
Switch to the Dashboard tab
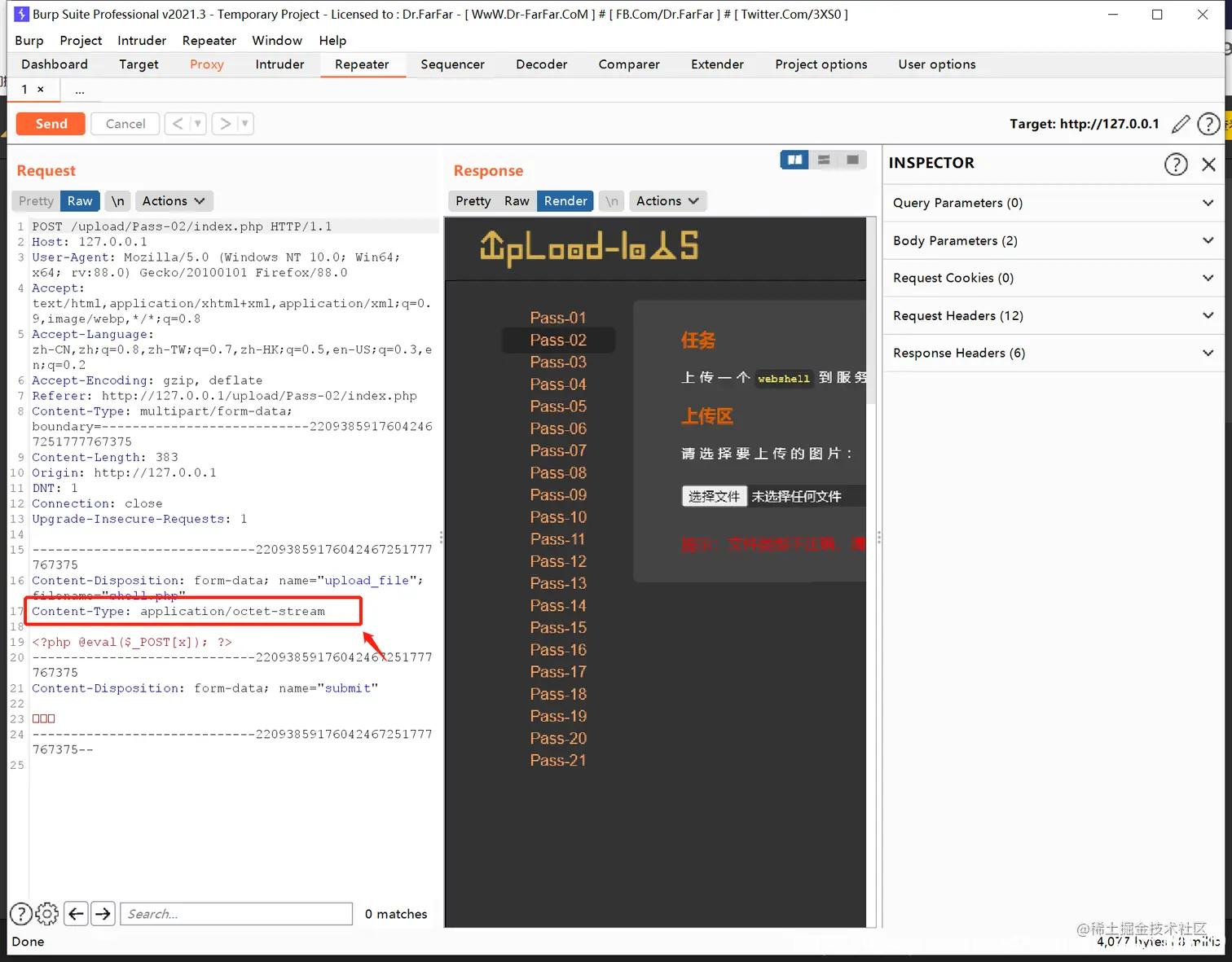55,64
